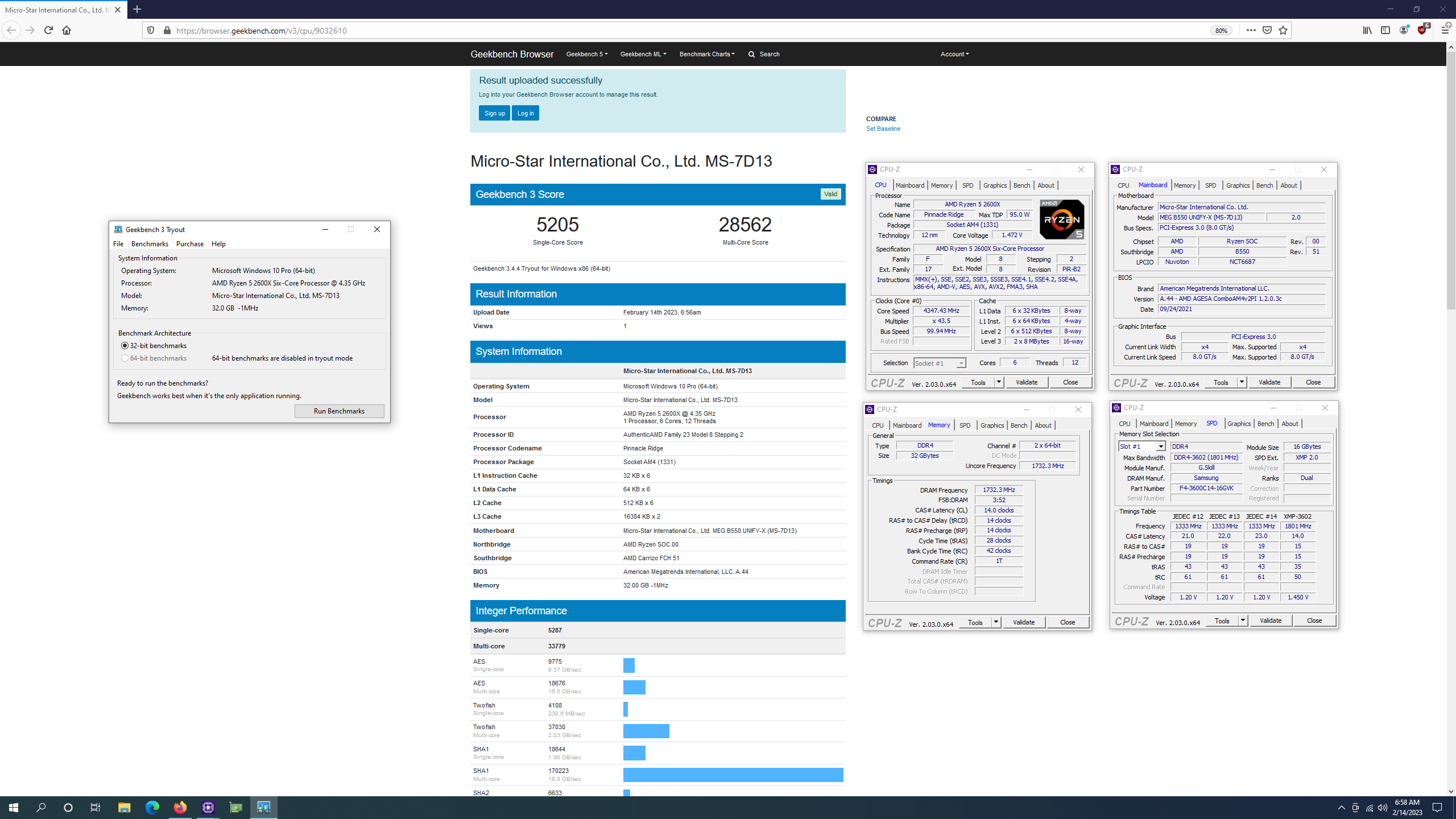Screen dimensions: 1456x819
Task: Click the Valid badge on Geekbench score
Action: [x=830, y=194]
